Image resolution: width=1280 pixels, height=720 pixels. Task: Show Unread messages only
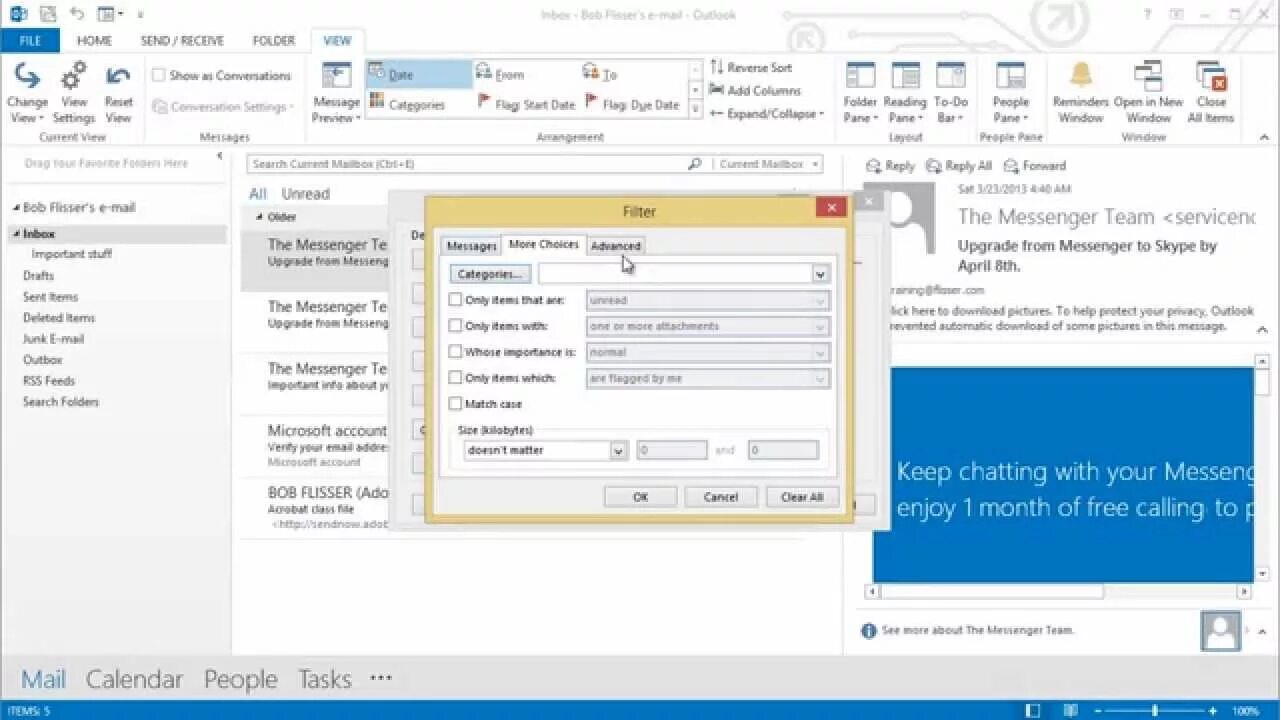coord(305,194)
